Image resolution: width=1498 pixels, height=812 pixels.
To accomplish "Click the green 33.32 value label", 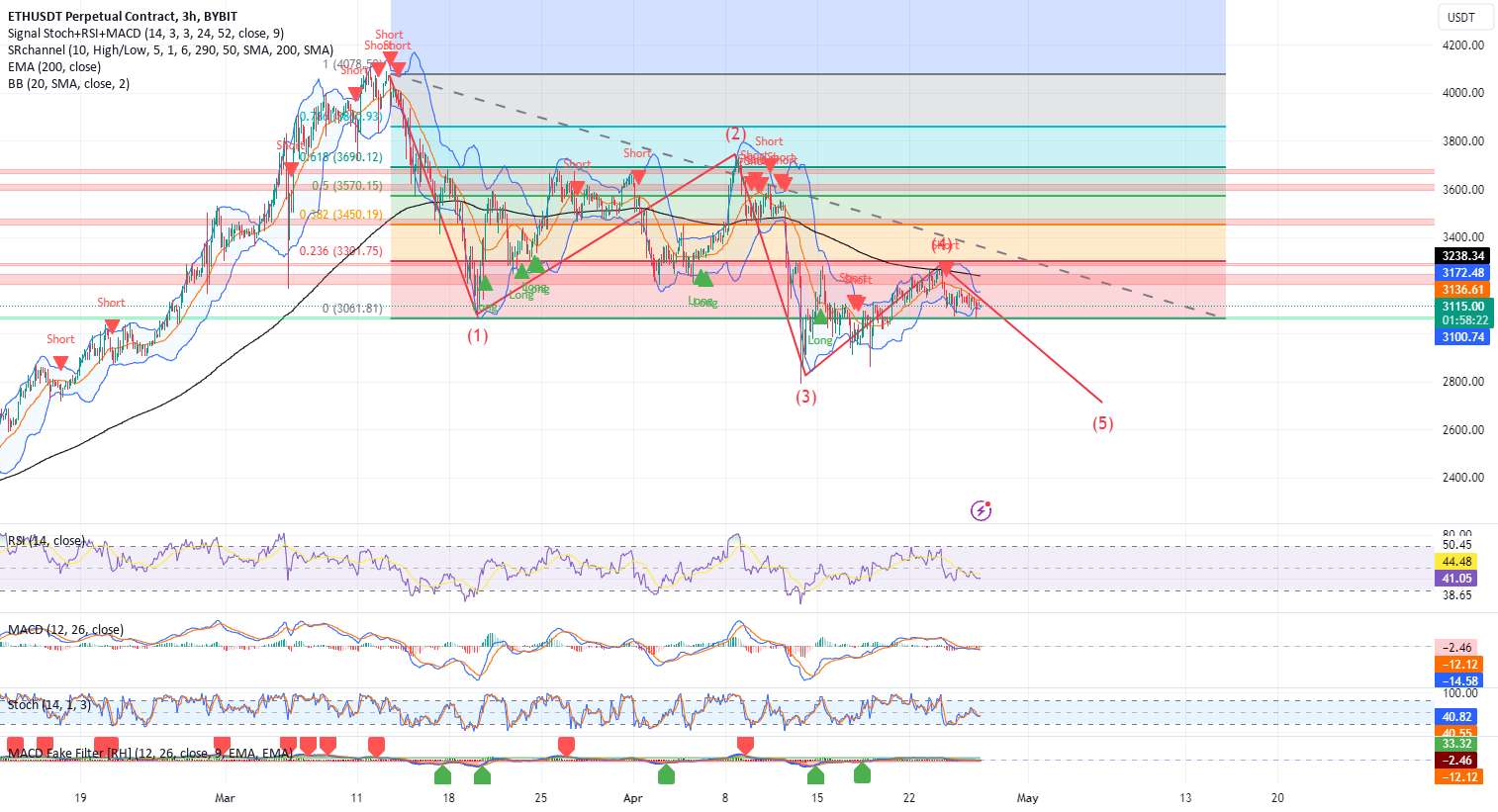I will tap(1456, 744).
